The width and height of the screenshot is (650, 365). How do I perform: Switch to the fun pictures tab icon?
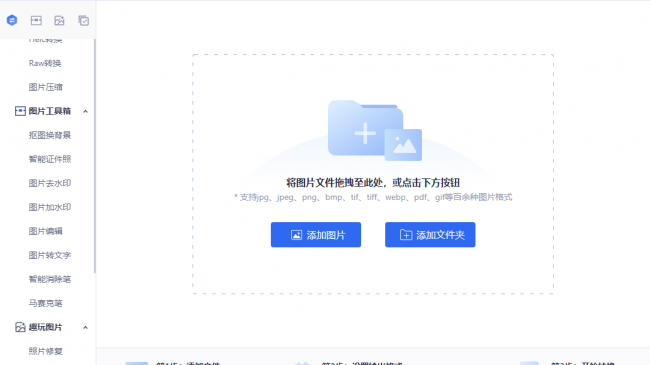[x=59, y=20]
